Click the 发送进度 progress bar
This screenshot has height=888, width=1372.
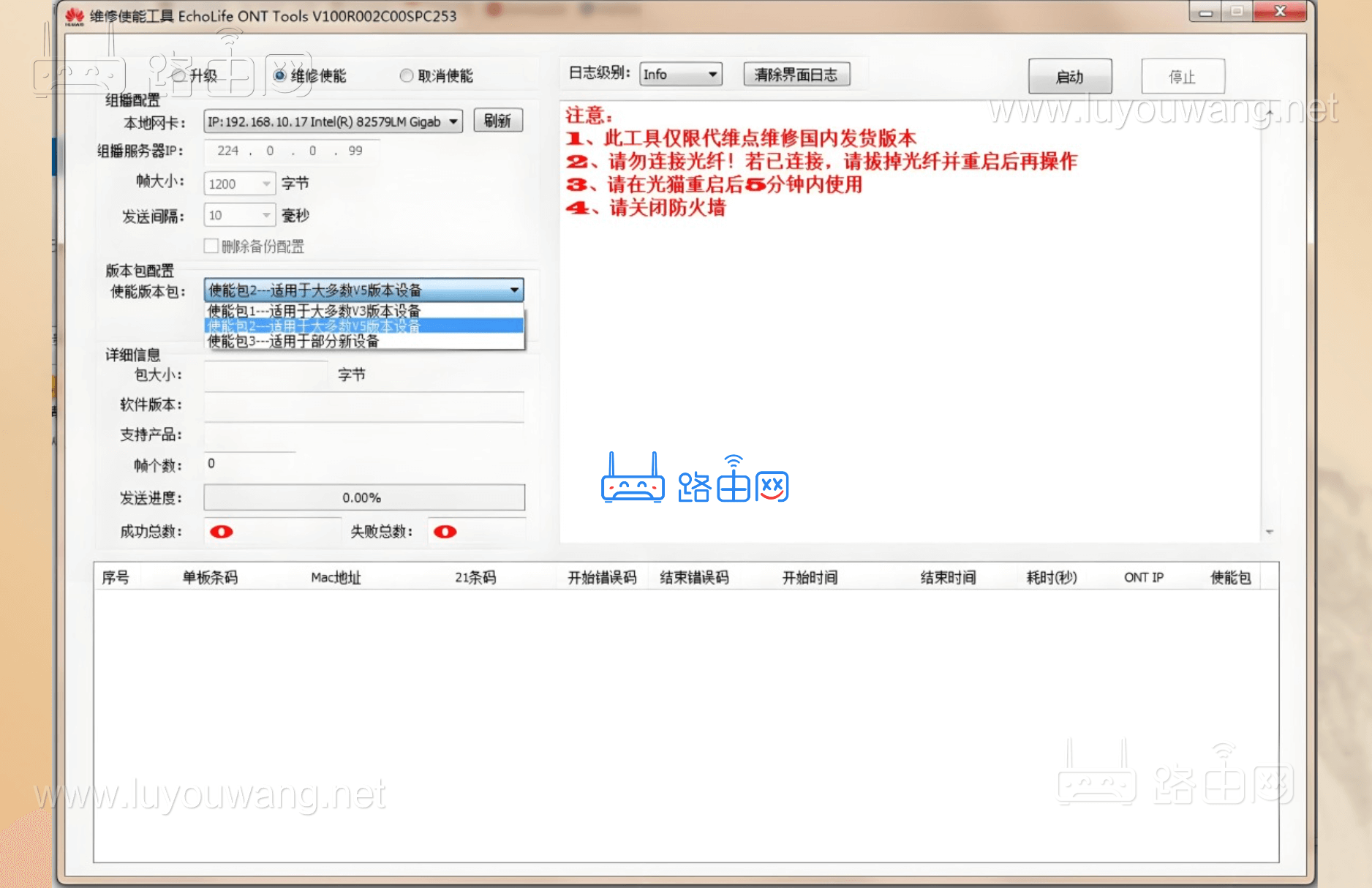[x=363, y=497]
